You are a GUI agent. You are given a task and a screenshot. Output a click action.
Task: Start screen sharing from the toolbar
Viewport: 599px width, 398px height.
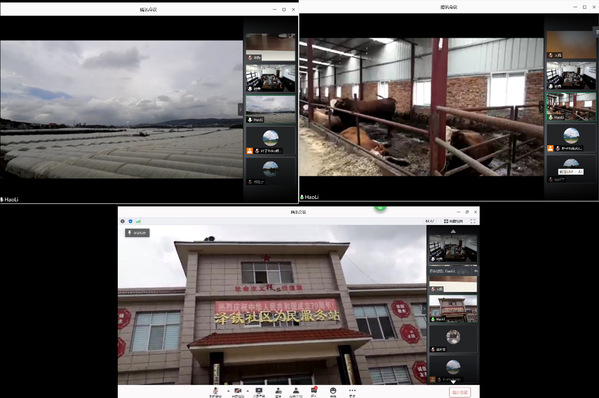point(259,392)
